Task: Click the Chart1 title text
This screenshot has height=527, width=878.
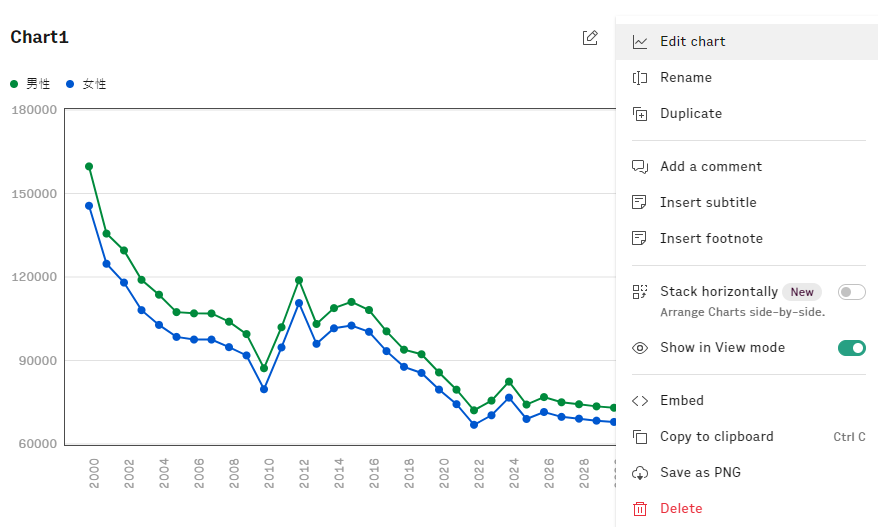Action: point(39,38)
